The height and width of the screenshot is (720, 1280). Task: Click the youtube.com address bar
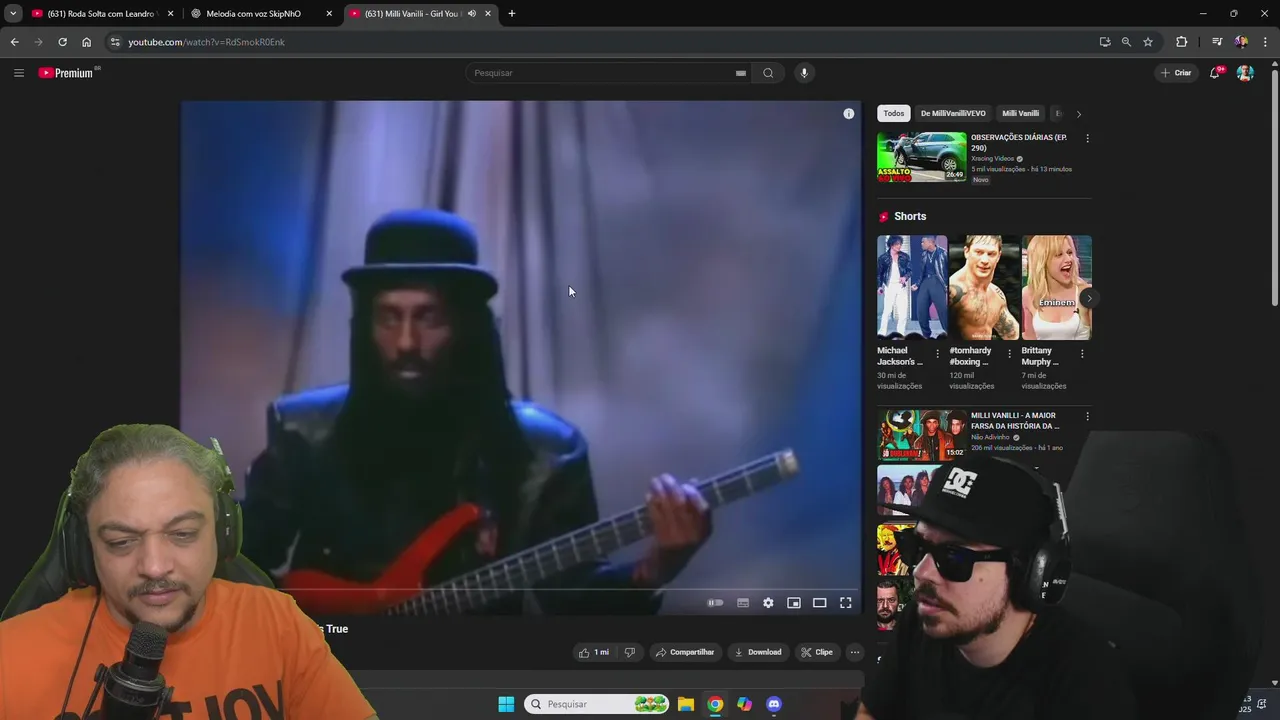point(600,42)
